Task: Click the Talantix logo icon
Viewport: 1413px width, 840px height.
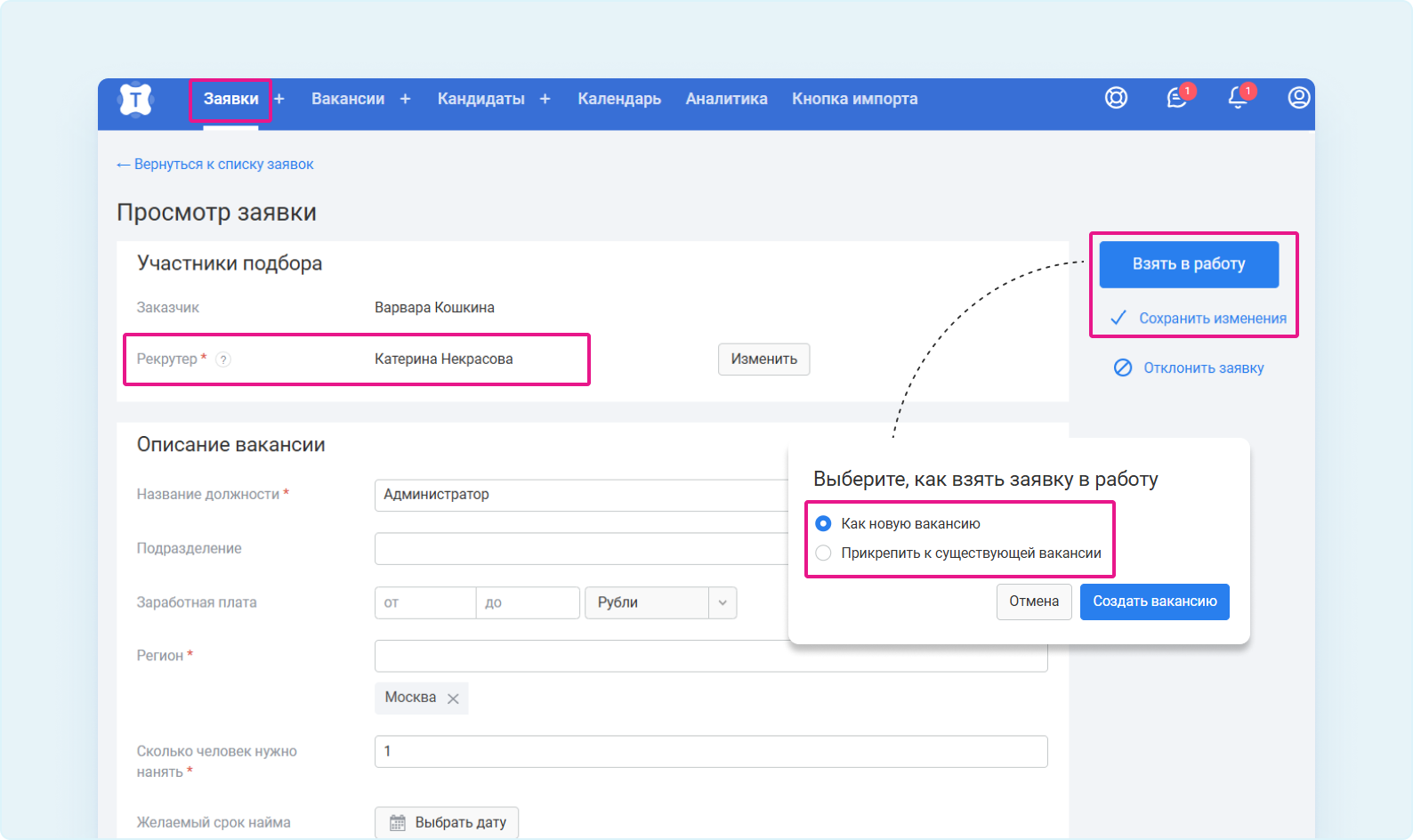Action: (x=135, y=100)
